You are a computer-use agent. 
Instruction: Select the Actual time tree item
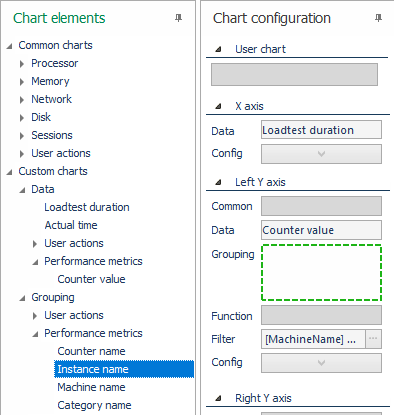click(71, 225)
